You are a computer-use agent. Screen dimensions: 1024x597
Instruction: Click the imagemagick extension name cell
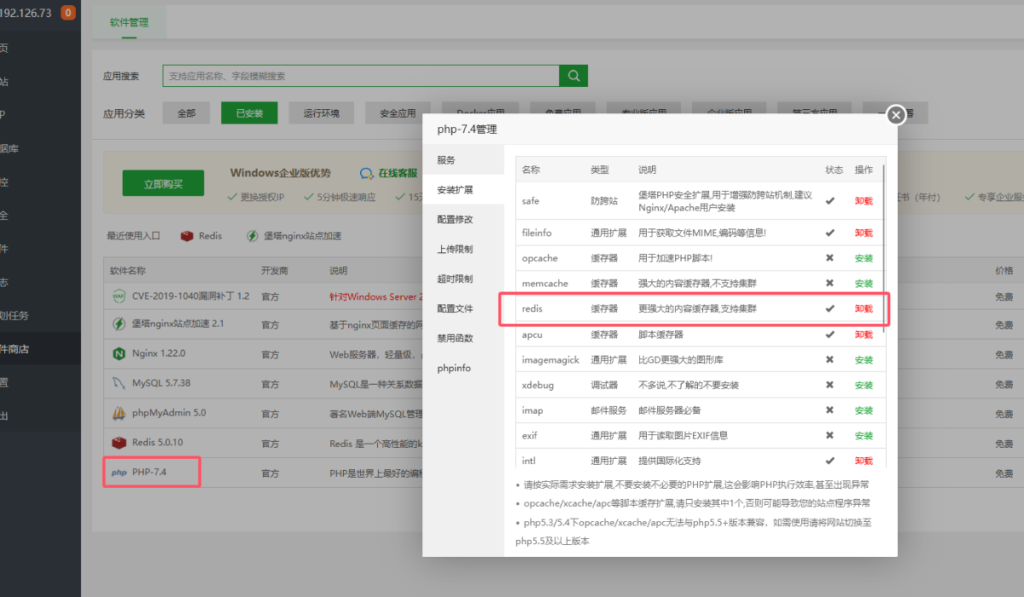550,360
